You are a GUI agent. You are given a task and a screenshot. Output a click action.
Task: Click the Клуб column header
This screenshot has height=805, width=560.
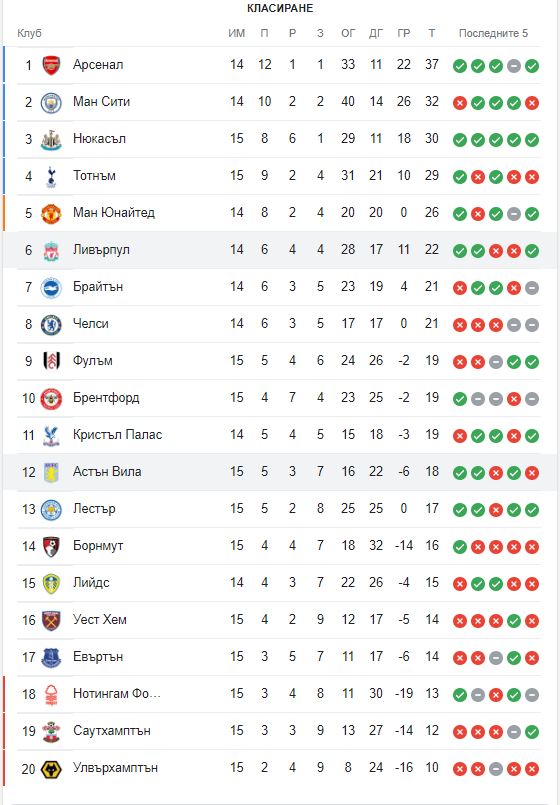pos(29,33)
